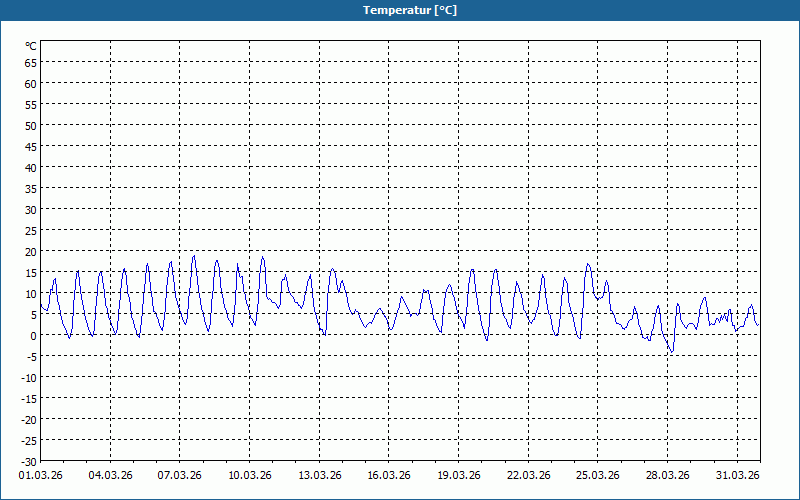
Task: Select the -5 y-axis label
Action: pos(31,357)
